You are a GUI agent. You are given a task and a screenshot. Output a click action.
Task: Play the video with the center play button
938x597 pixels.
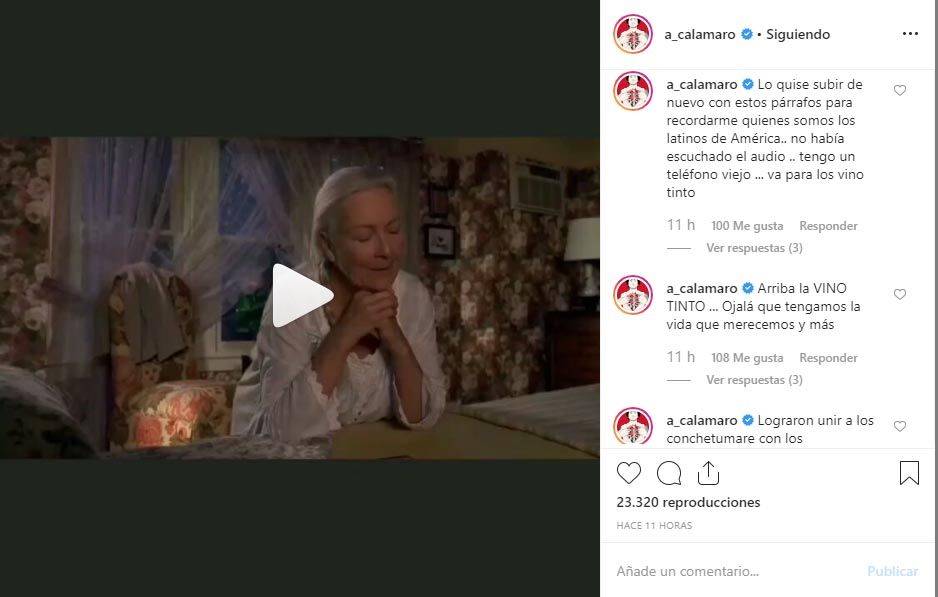point(302,296)
